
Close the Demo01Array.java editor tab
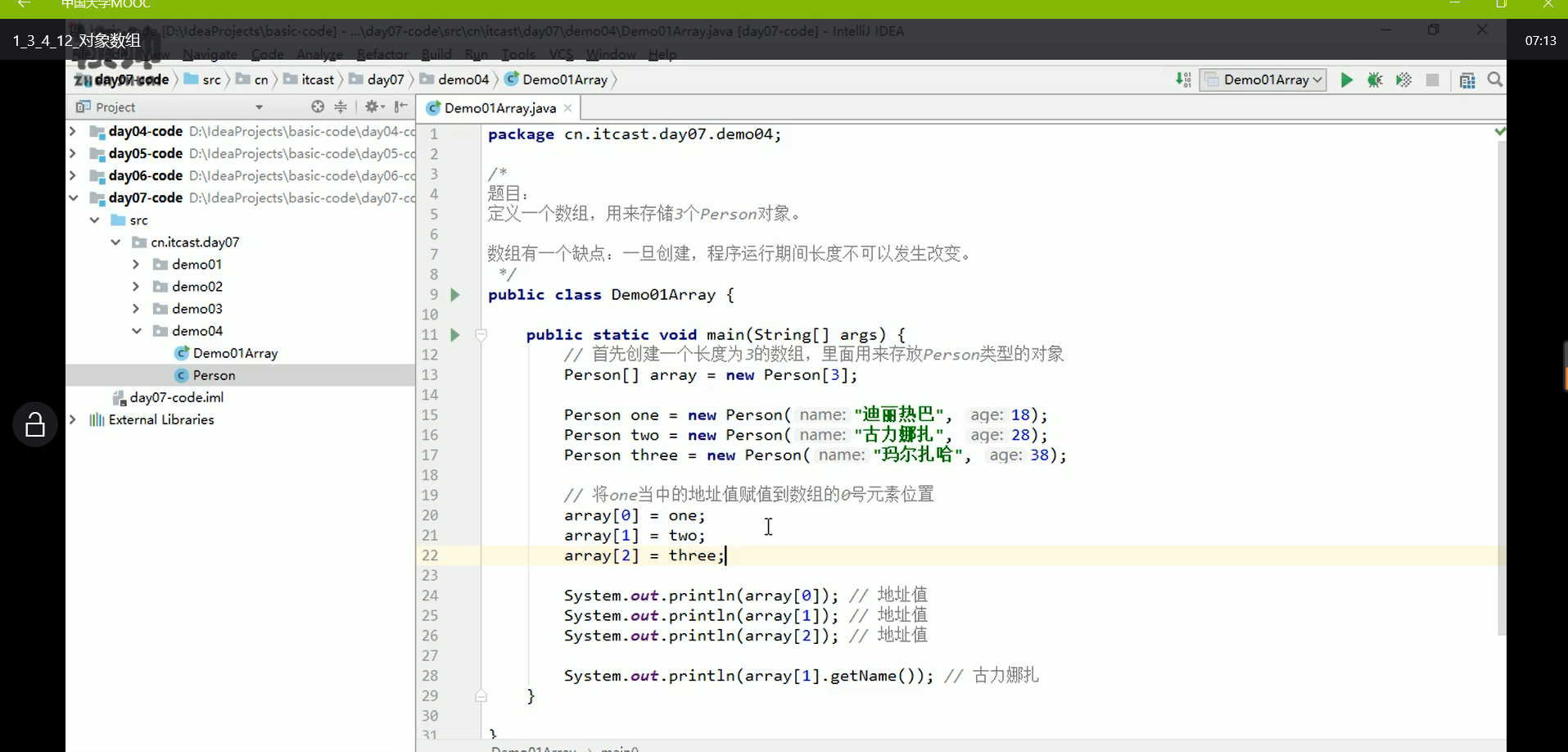pos(567,108)
